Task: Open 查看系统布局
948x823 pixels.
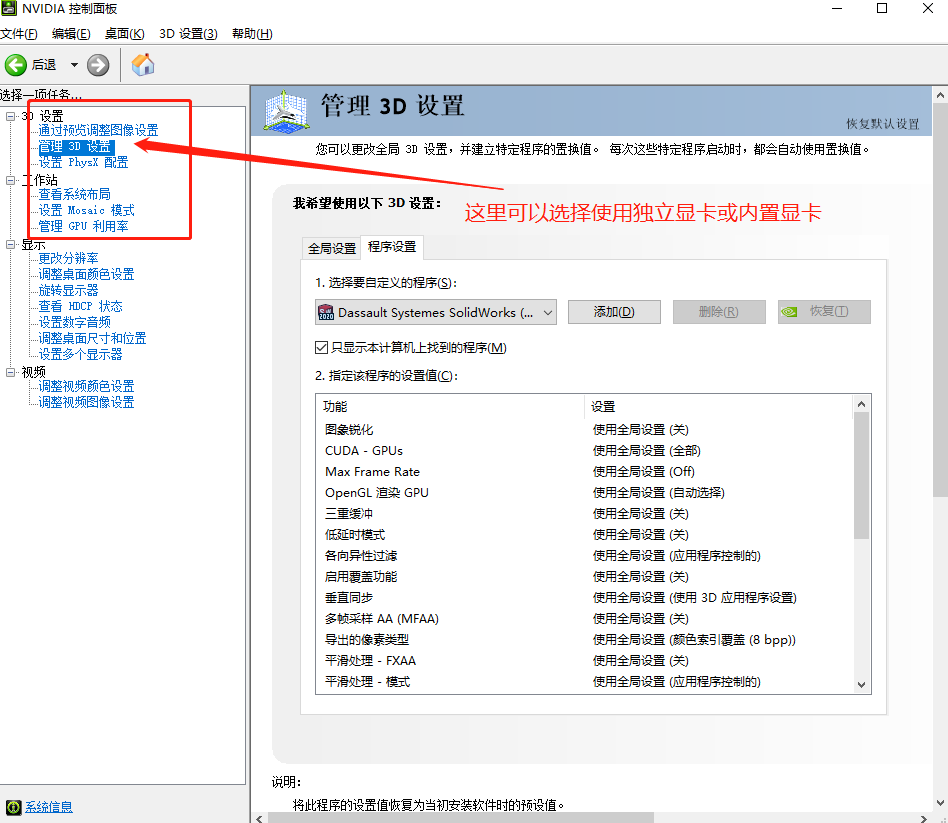Action: (74, 194)
